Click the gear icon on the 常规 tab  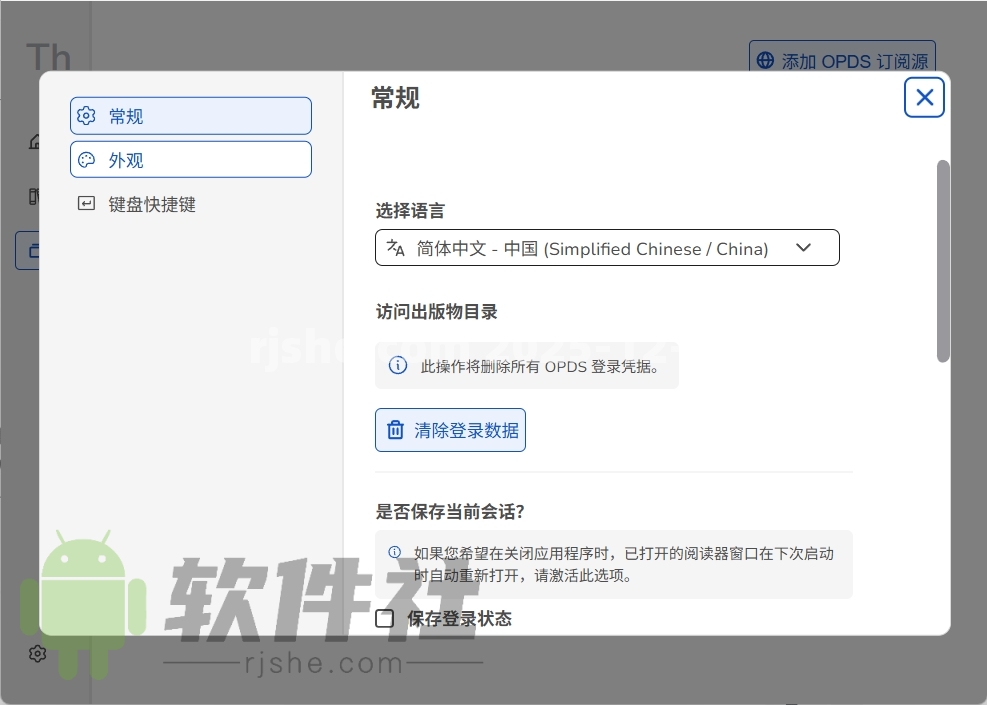tap(86, 115)
